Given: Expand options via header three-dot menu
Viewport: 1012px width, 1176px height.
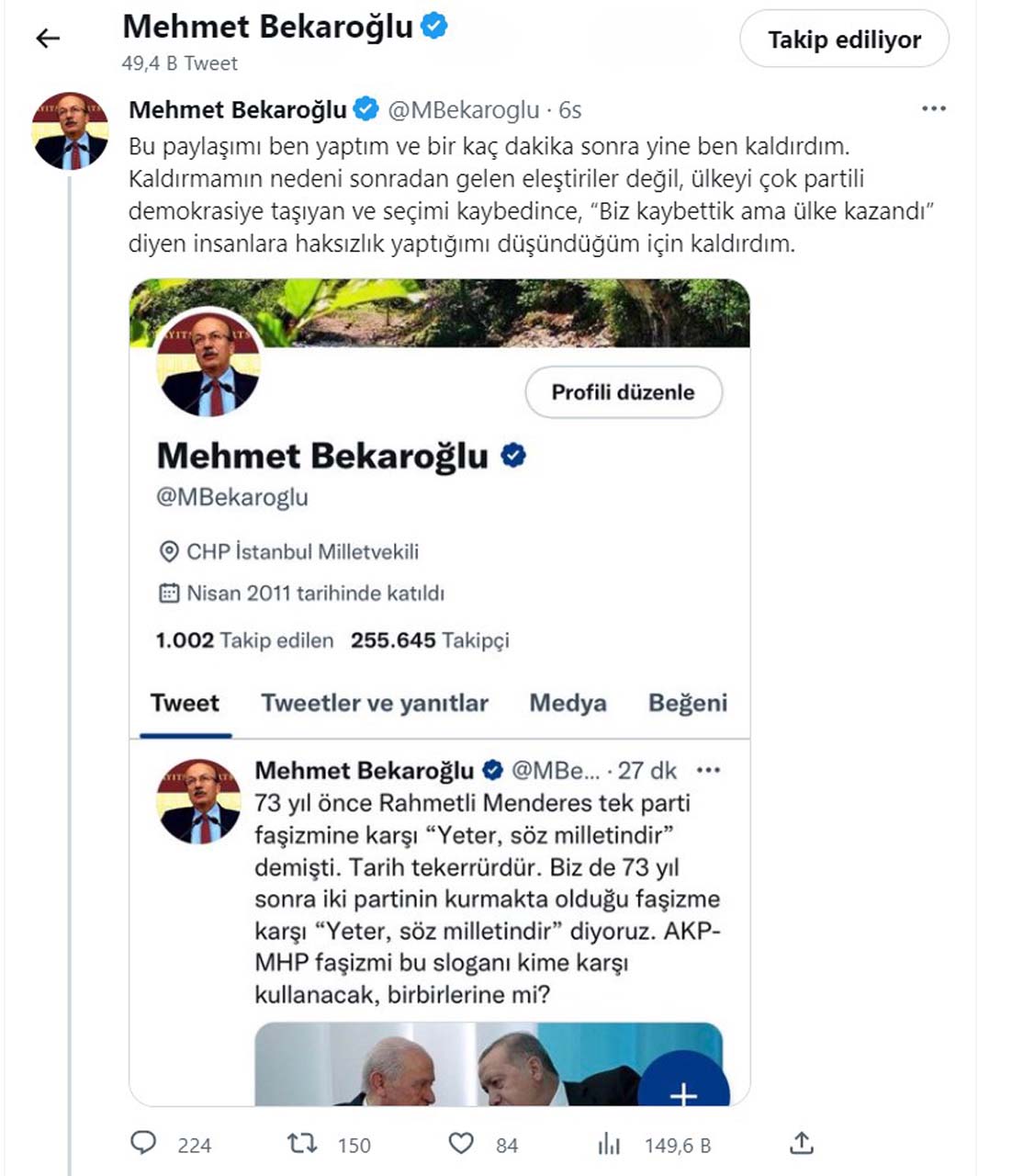Looking at the screenshot, I should coord(936,108).
